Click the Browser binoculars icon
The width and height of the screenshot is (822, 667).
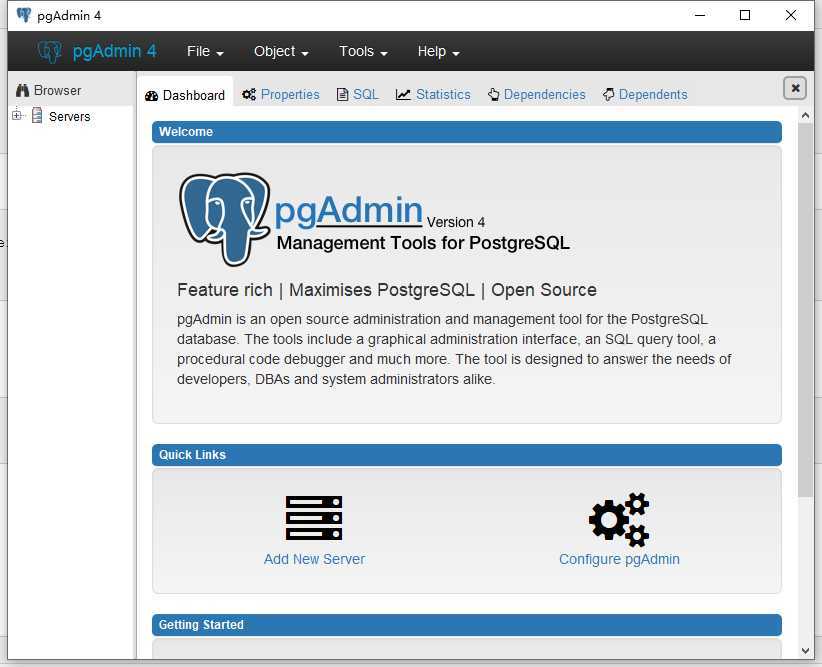pyautogui.click(x=23, y=91)
